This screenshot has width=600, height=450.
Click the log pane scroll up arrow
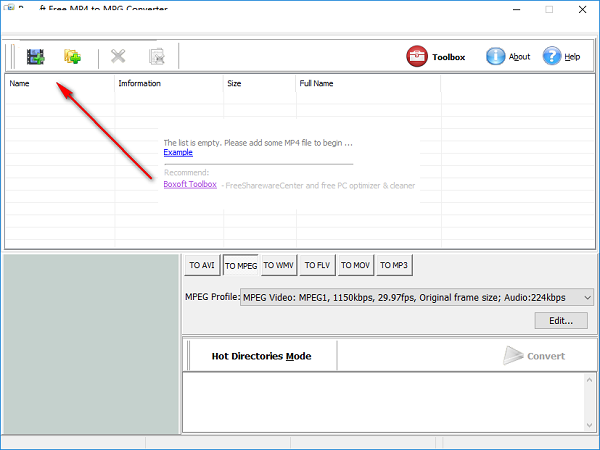[589, 380]
